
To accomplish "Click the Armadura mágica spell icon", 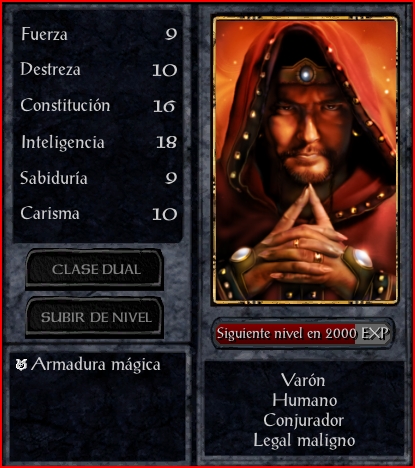I will pyautogui.click(x=21, y=365).
